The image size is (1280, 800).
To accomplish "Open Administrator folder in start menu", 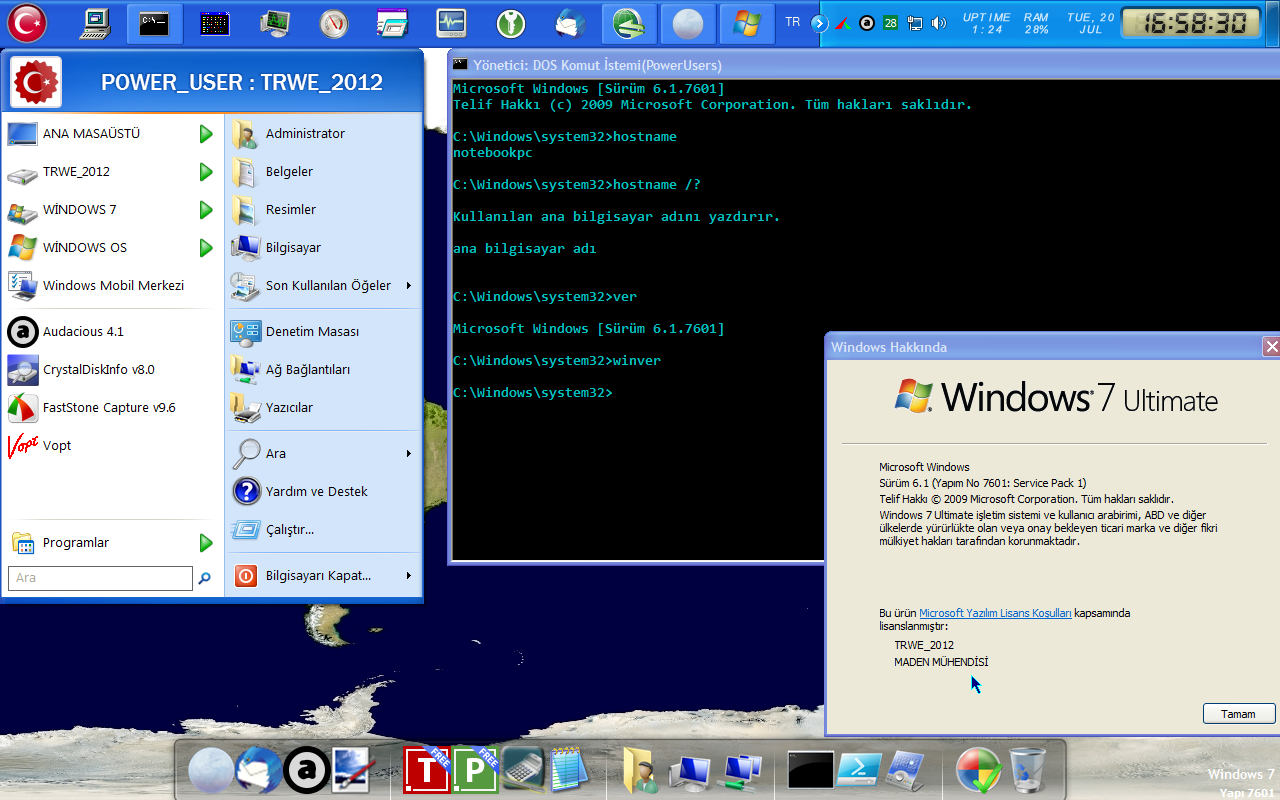I will coord(322,134).
